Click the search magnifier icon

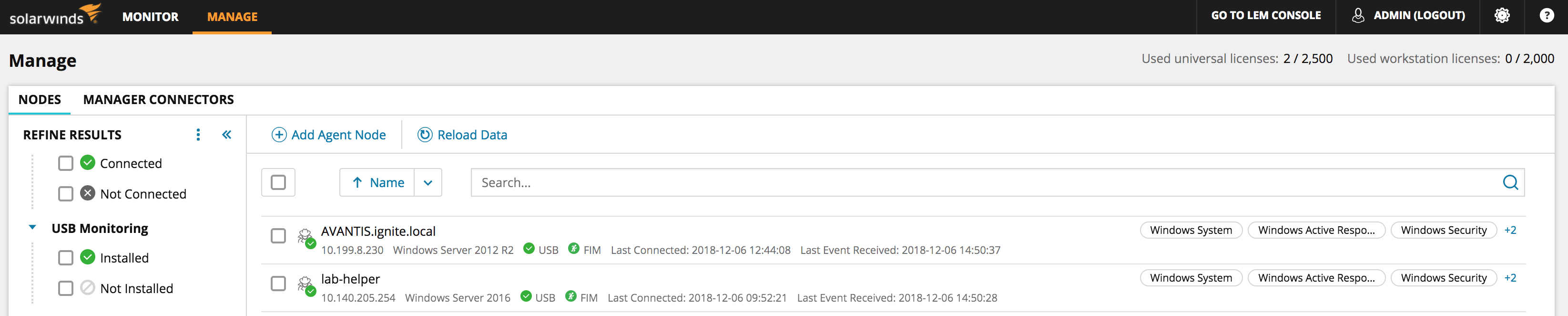click(x=1510, y=182)
